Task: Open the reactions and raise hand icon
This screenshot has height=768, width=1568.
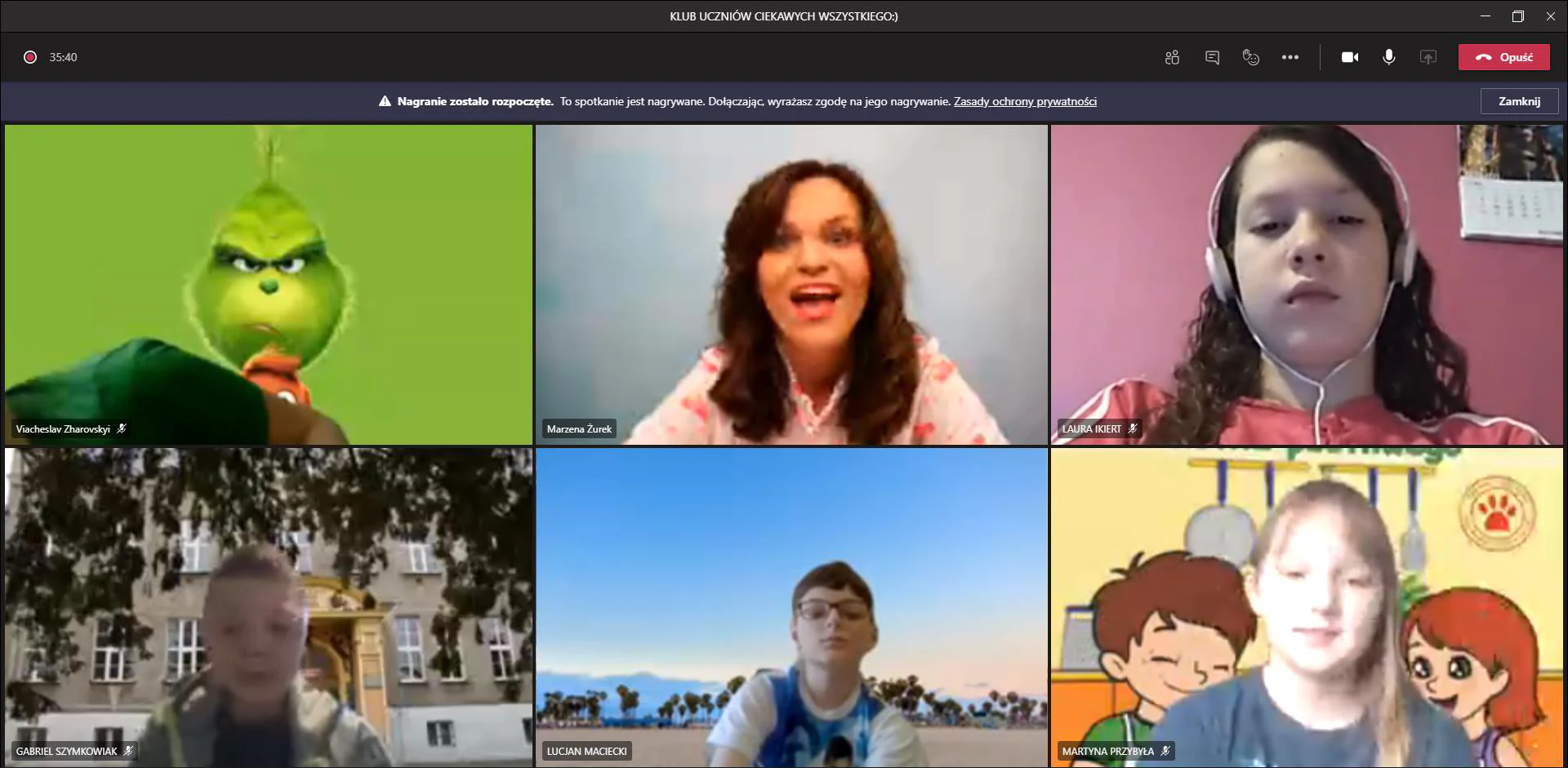Action: [x=1251, y=57]
